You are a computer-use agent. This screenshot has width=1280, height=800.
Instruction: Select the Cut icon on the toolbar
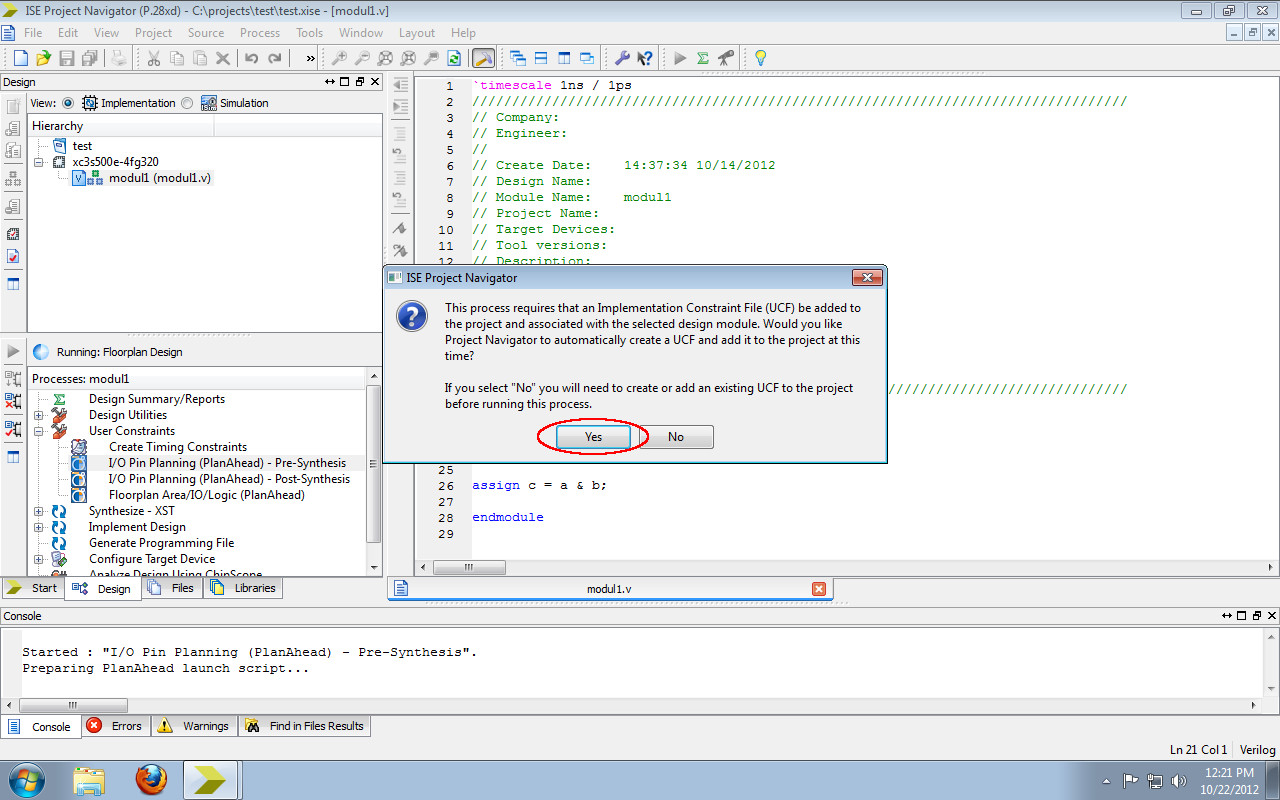tap(154, 58)
